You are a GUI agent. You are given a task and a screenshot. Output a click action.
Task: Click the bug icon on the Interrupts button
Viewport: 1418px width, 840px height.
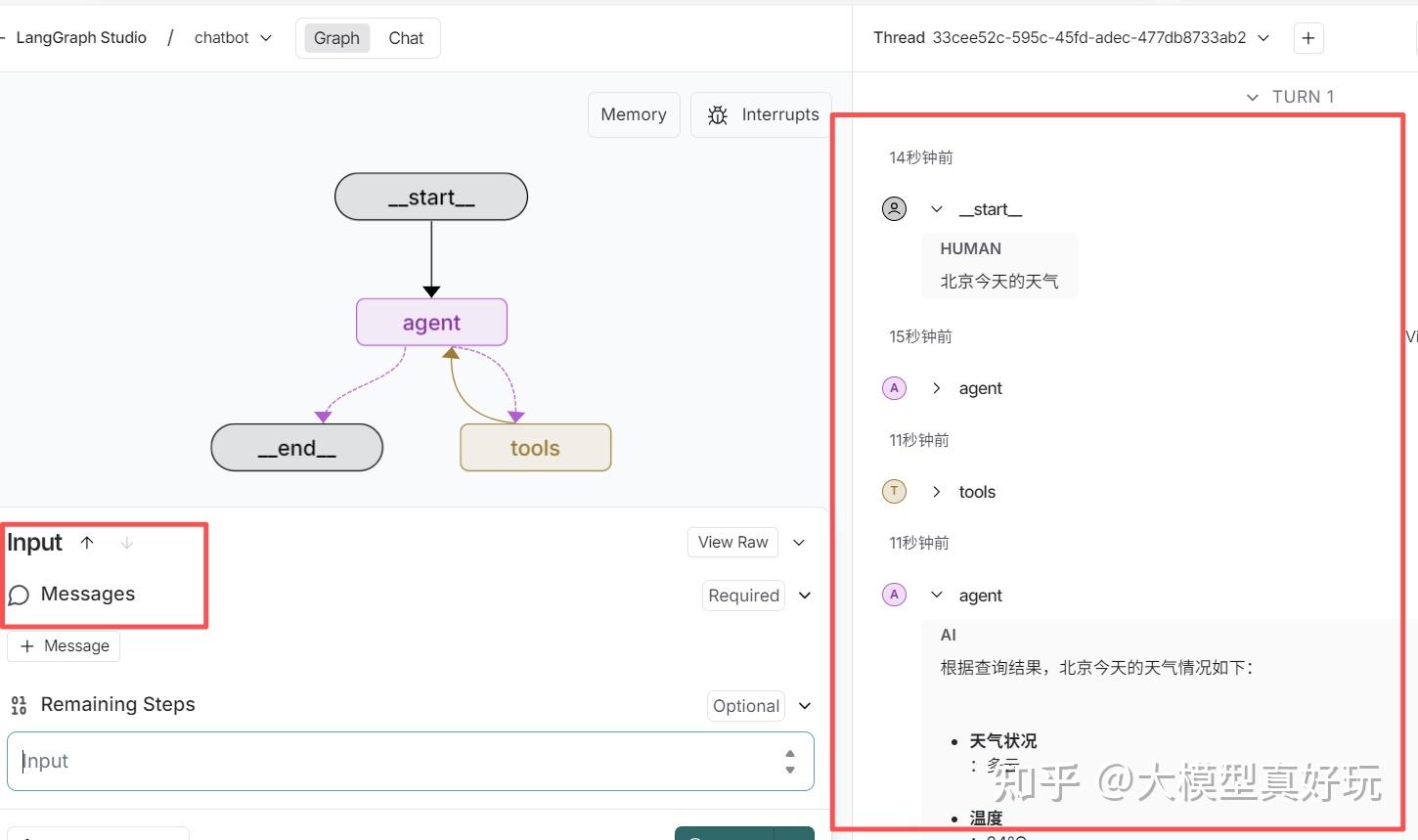[718, 114]
